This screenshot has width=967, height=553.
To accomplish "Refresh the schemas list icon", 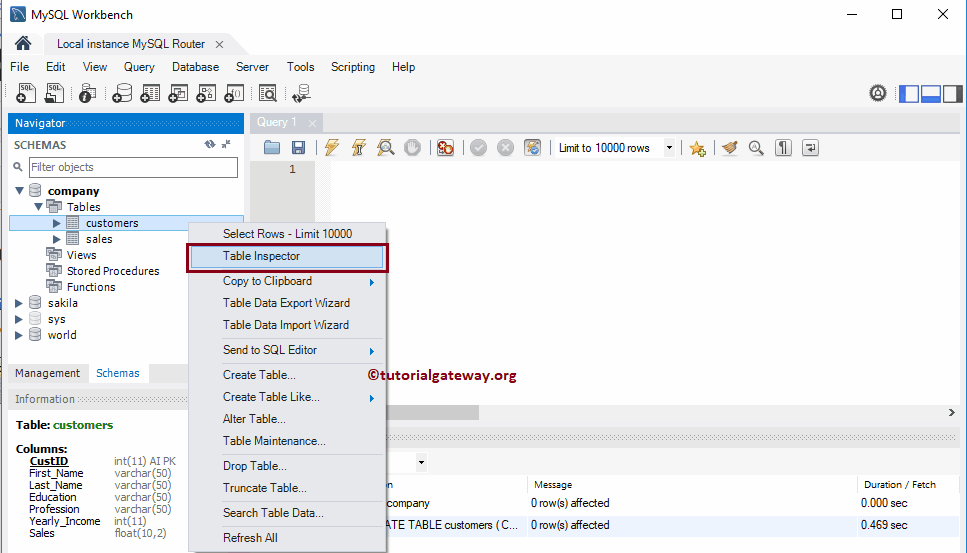I will point(210,144).
